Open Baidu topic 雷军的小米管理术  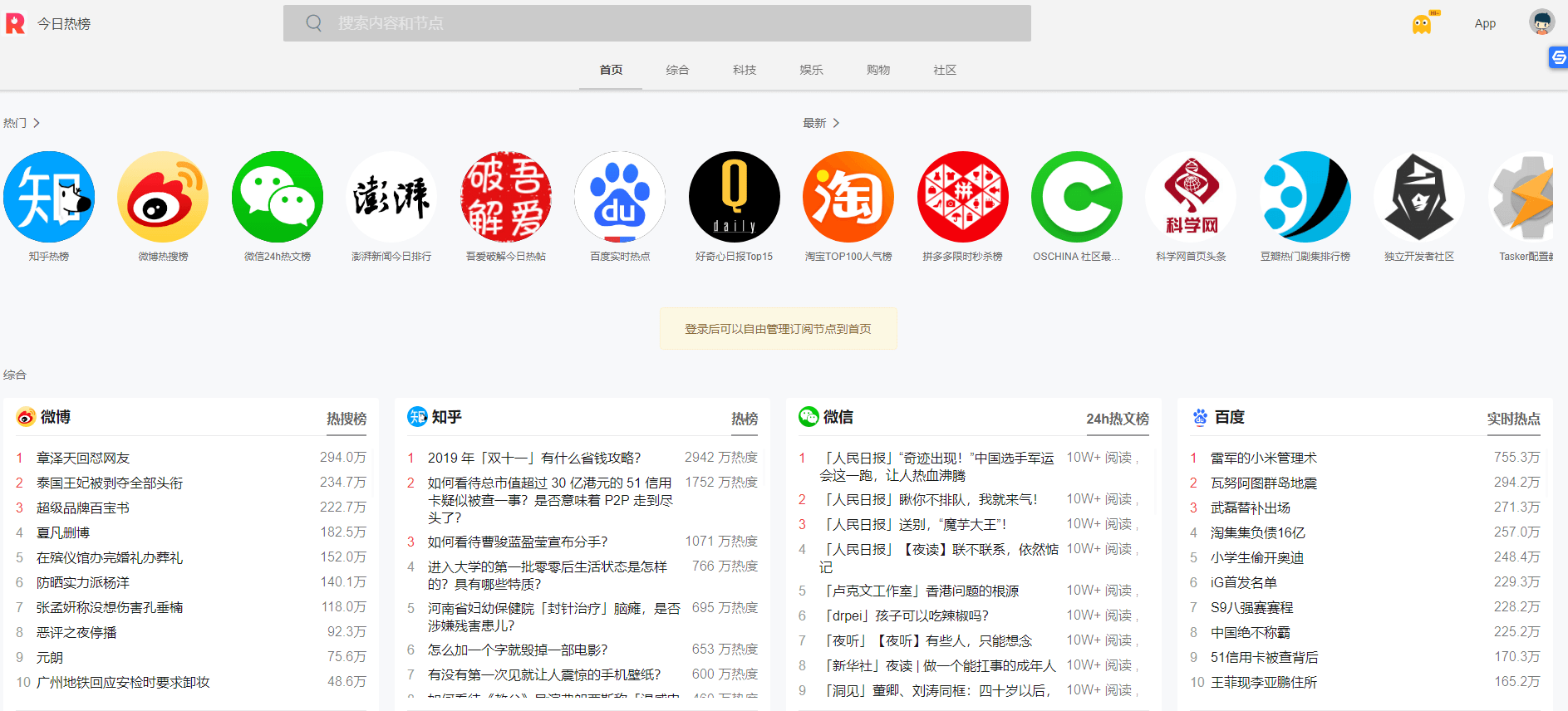tap(1263, 458)
